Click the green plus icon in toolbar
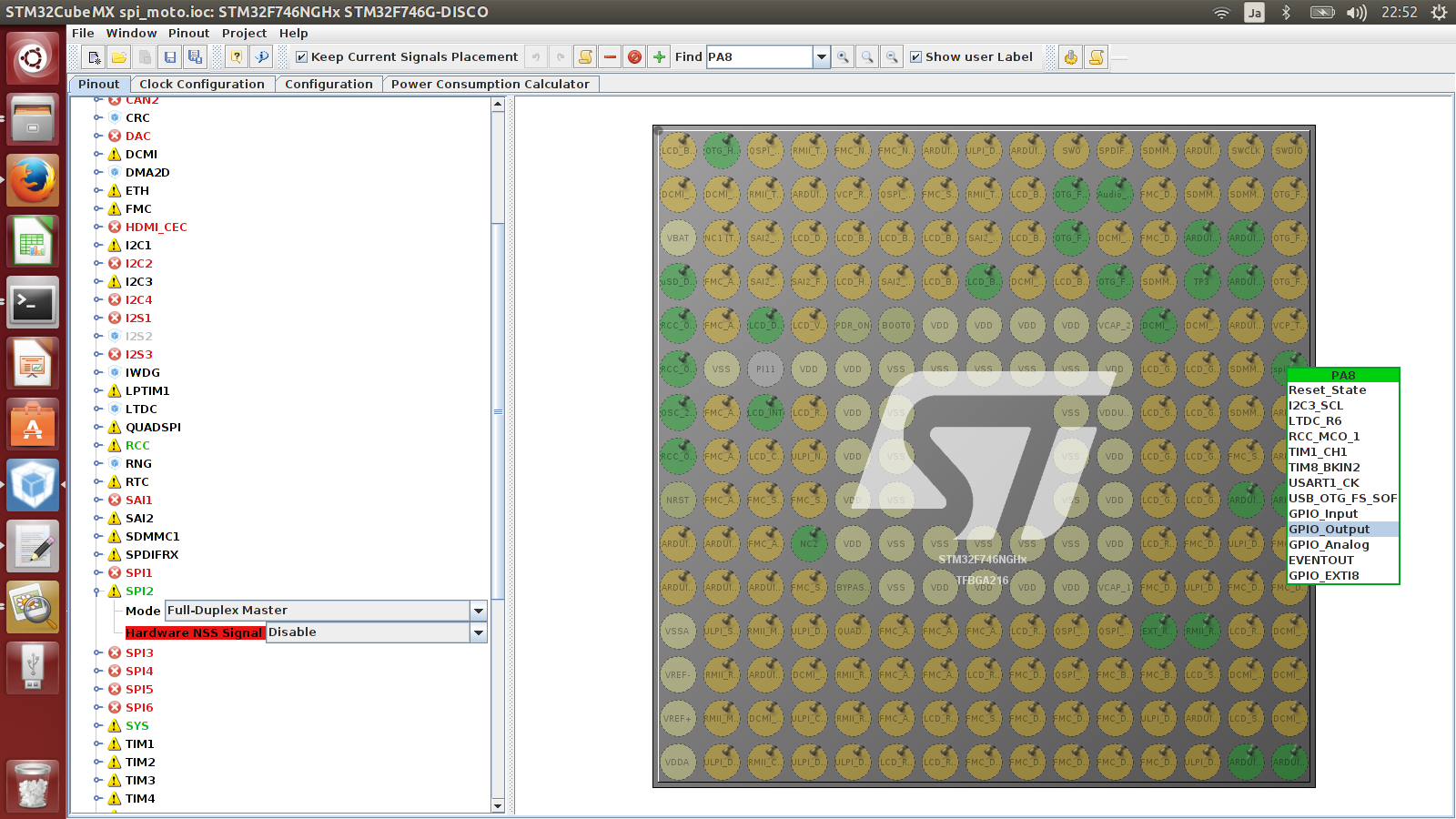The image size is (1456, 819). coord(660,57)
